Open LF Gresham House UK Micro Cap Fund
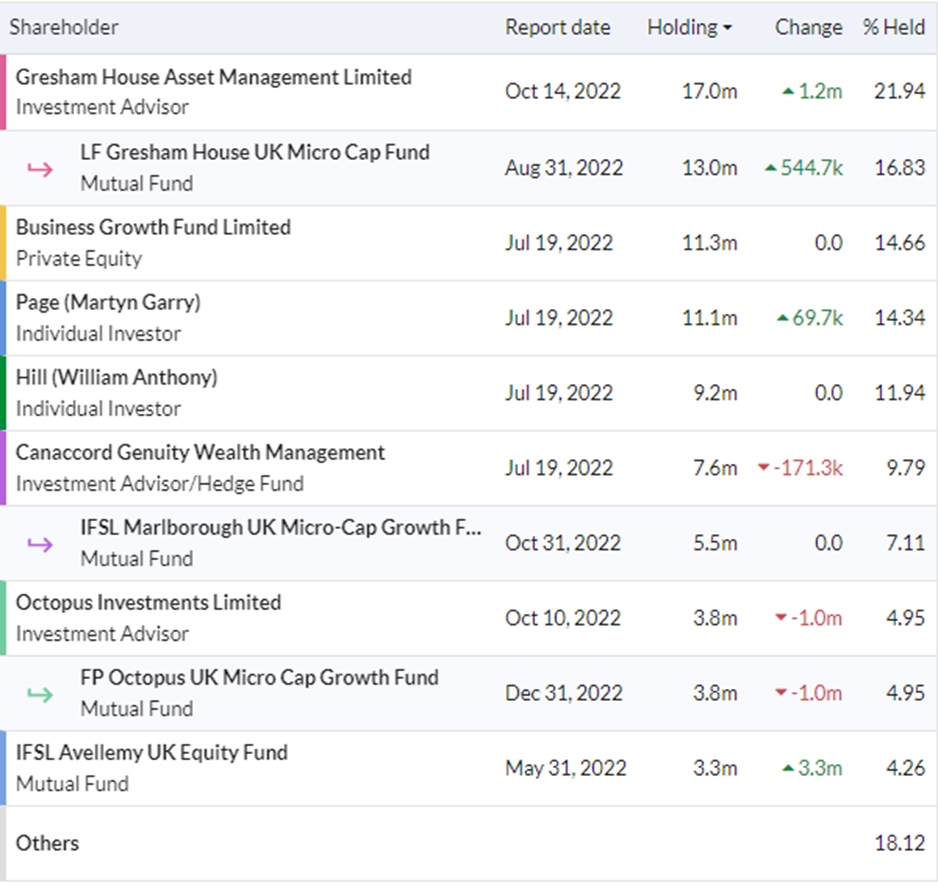The image size is (938, 888). 255,153
